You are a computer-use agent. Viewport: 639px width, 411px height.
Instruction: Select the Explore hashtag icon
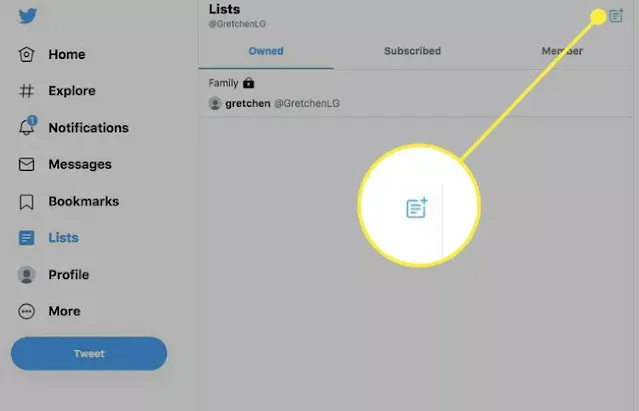pos(26,91)
